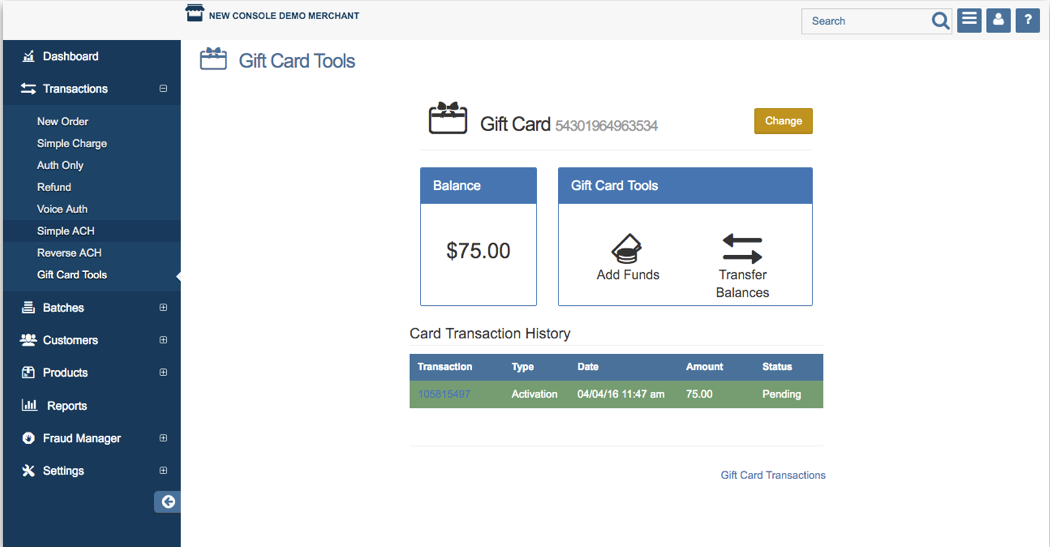Screen dimensions: 1050x547
Task: Open Voice Auth menu item
Action: [x=62, y=209]
